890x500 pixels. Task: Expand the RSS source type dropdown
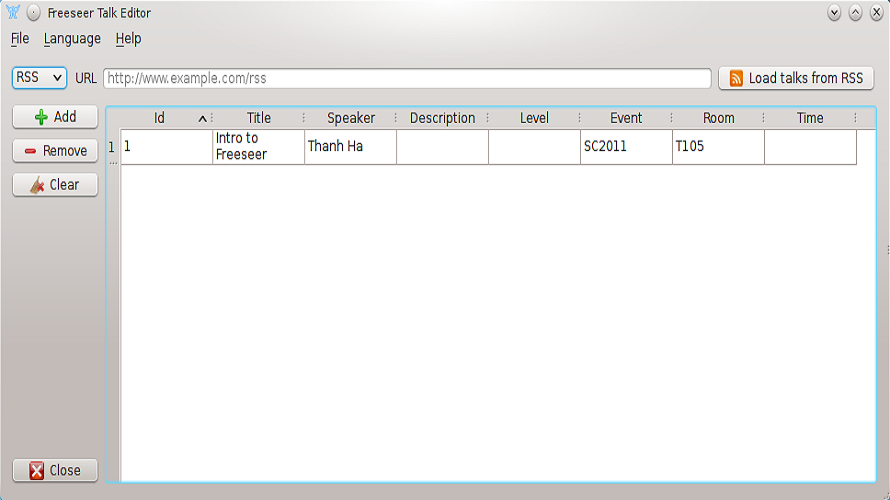[x=39, y=78]
